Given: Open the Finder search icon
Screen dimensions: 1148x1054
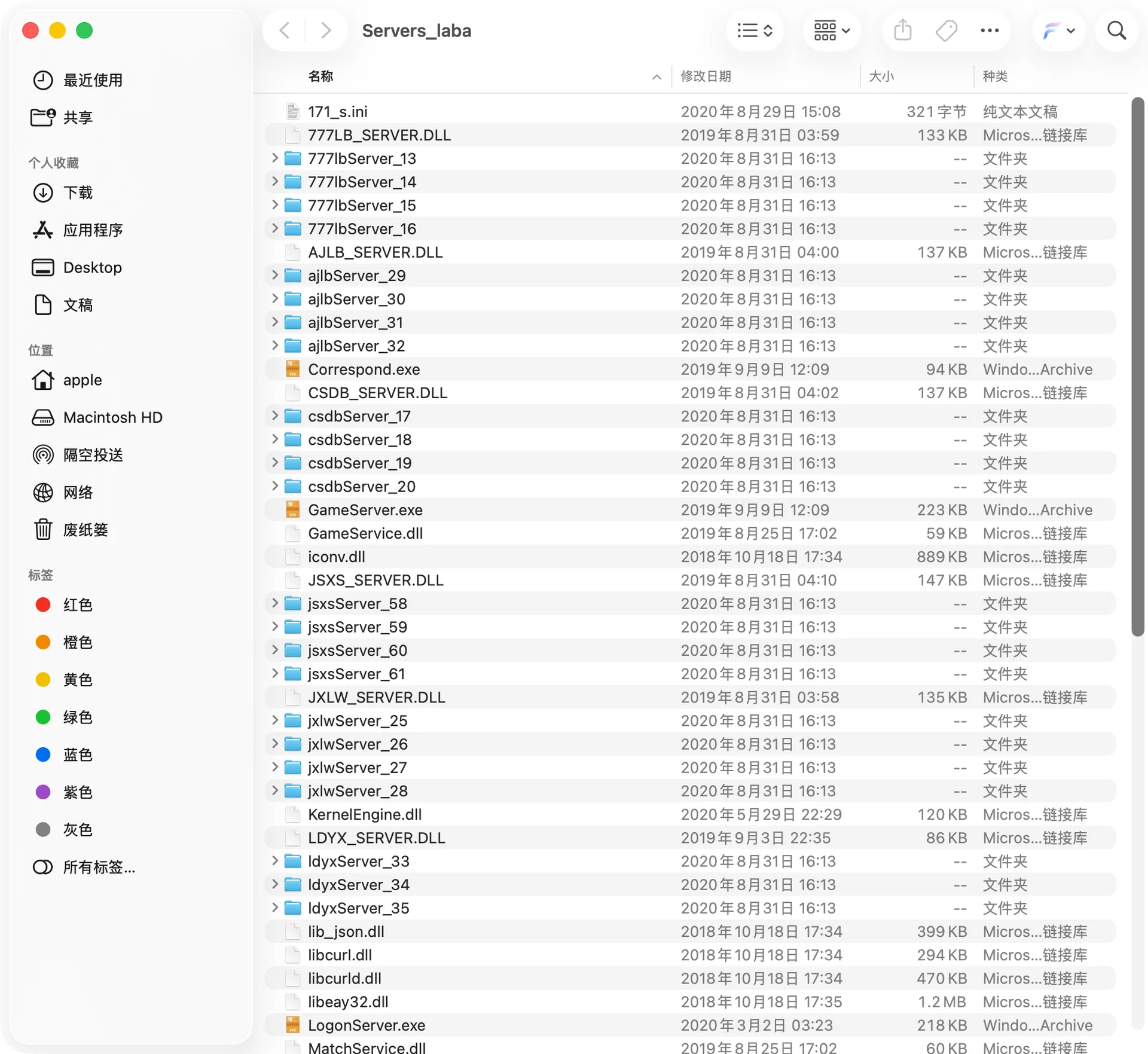Looking at the screenshot, I should (x=1116, y=30).
